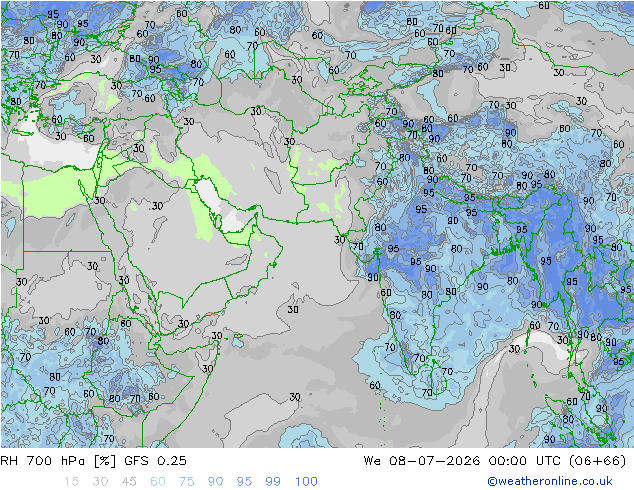Click the "GFS 0.25" model label

pos(155,461)
